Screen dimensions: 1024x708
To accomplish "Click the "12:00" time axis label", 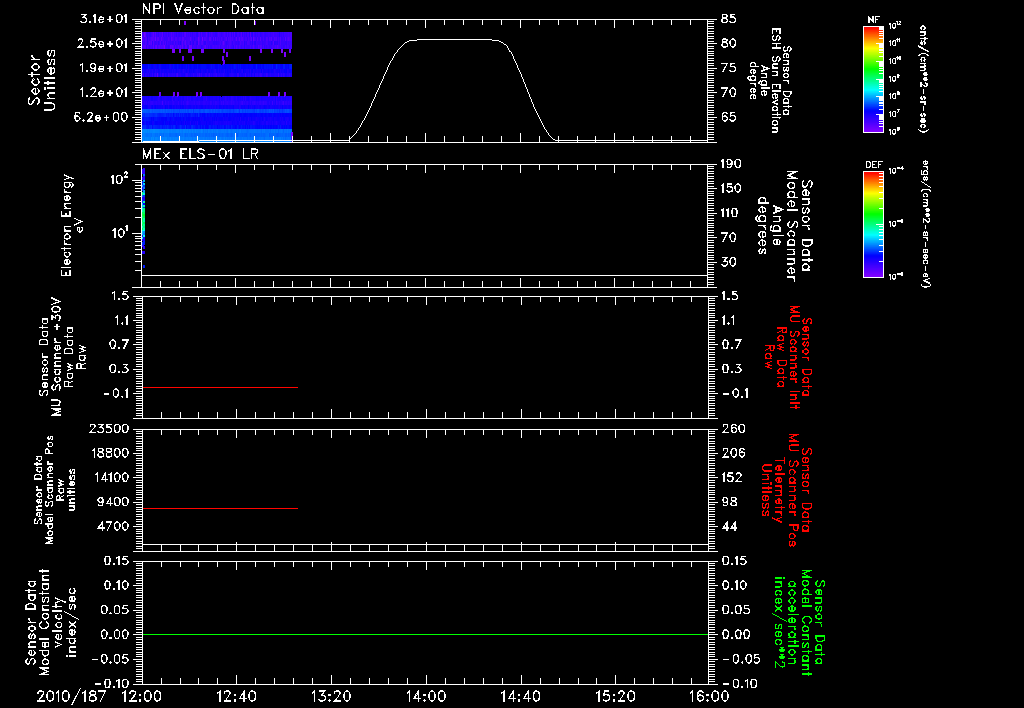I will tap(142, 696).
